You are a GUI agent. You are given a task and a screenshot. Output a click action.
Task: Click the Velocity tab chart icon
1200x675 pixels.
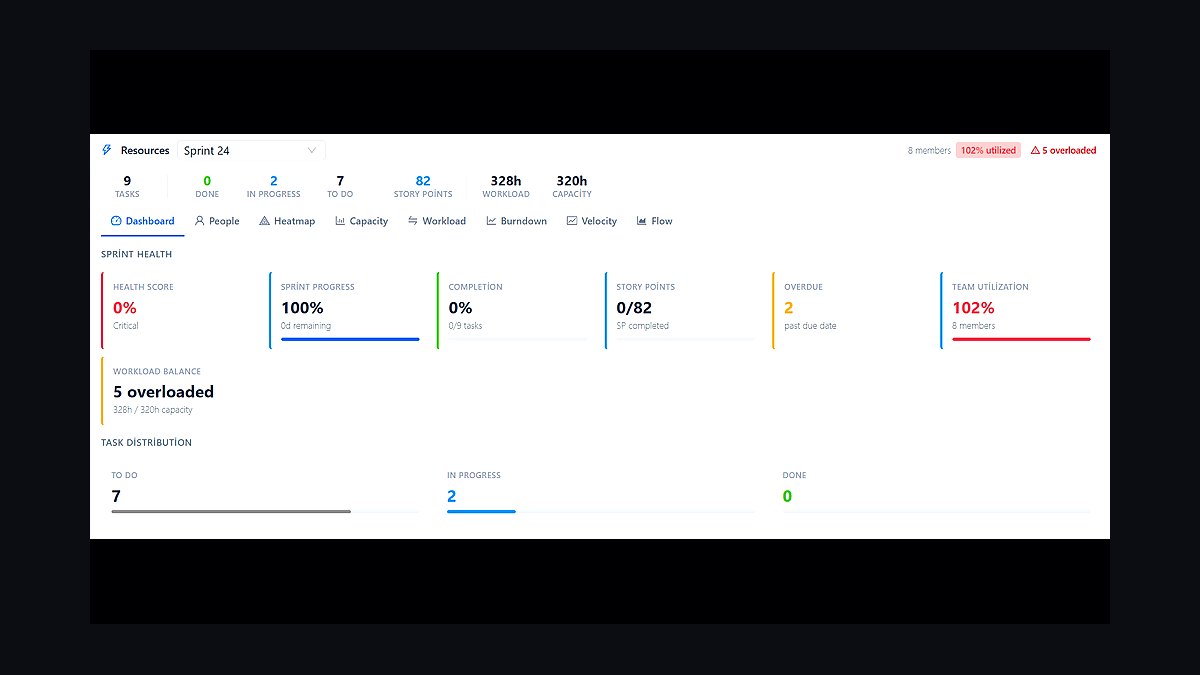(572, 221)
